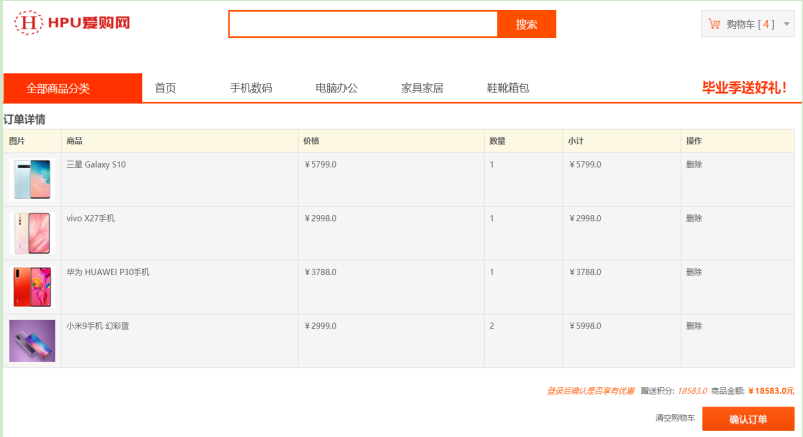The image size is (803, 437).
Task: Click the 图片 column header
Action: (x=17, y=141)
